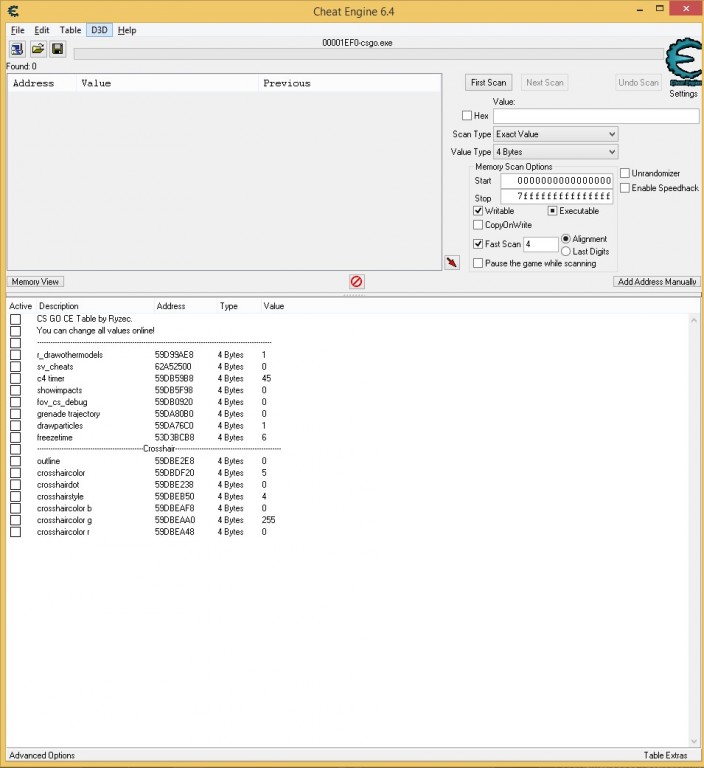Open the Value Type dropdown

(556, 152)
